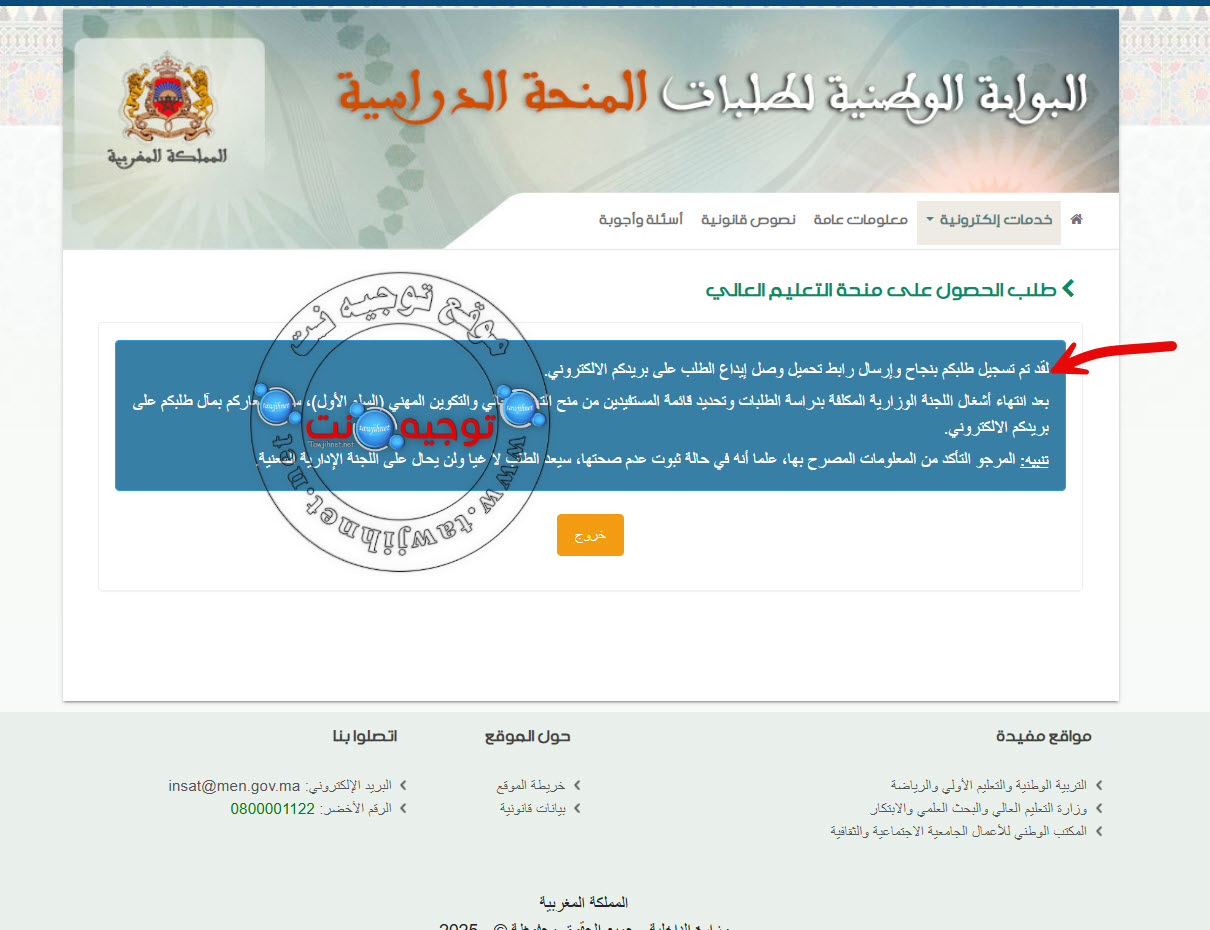Click the حول الموقع footer heading
Screen dimensions: 1210x930
528,736
